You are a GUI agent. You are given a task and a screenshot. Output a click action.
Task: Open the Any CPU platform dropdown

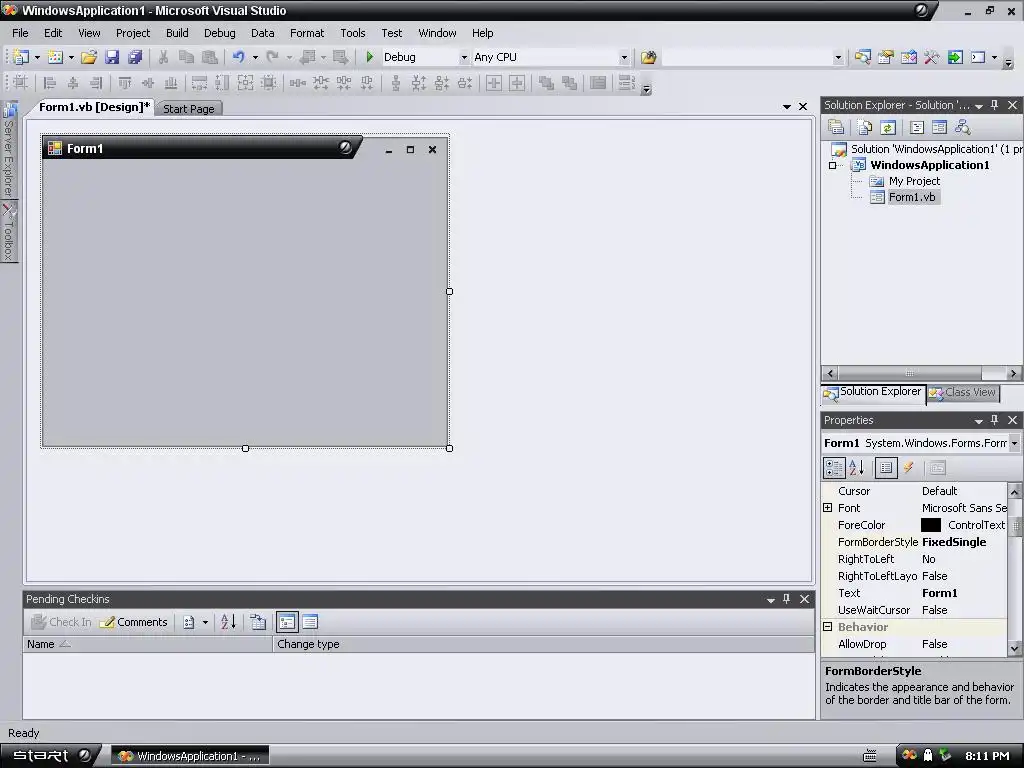624,57
